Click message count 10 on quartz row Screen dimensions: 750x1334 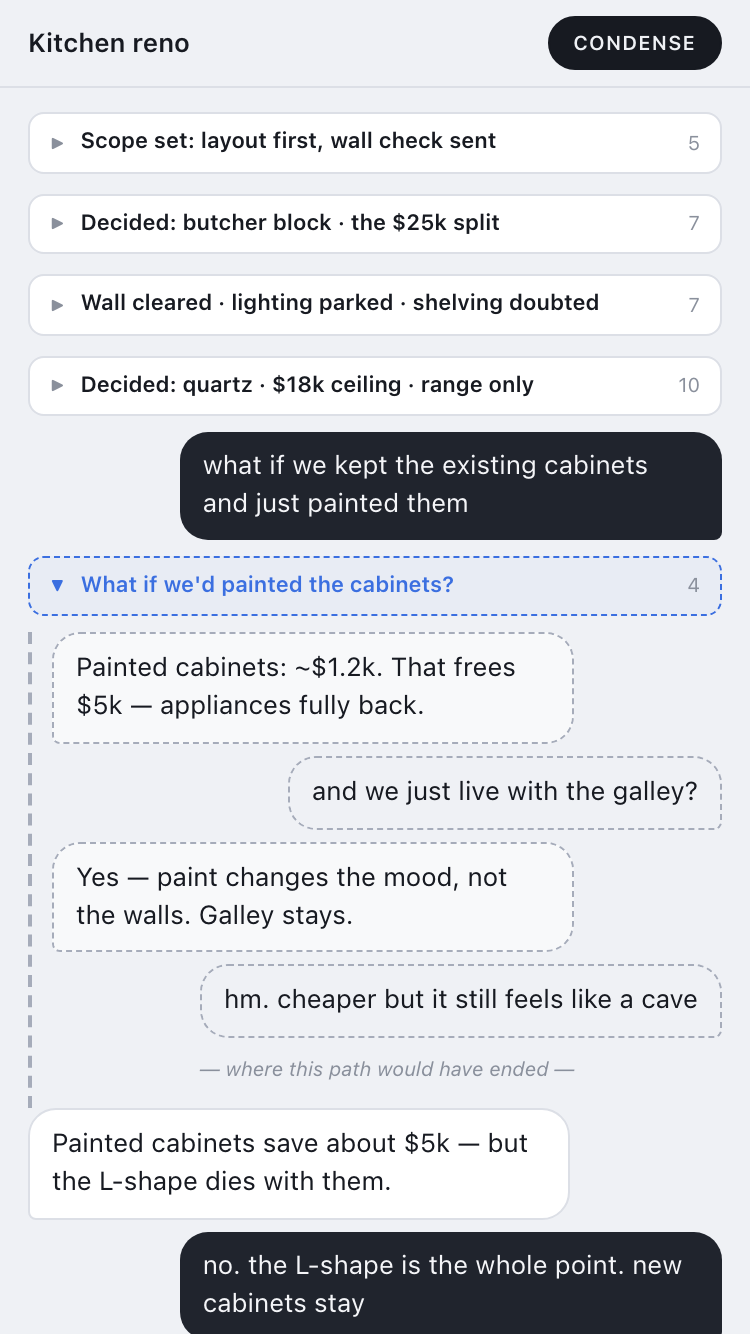(689, 386)
